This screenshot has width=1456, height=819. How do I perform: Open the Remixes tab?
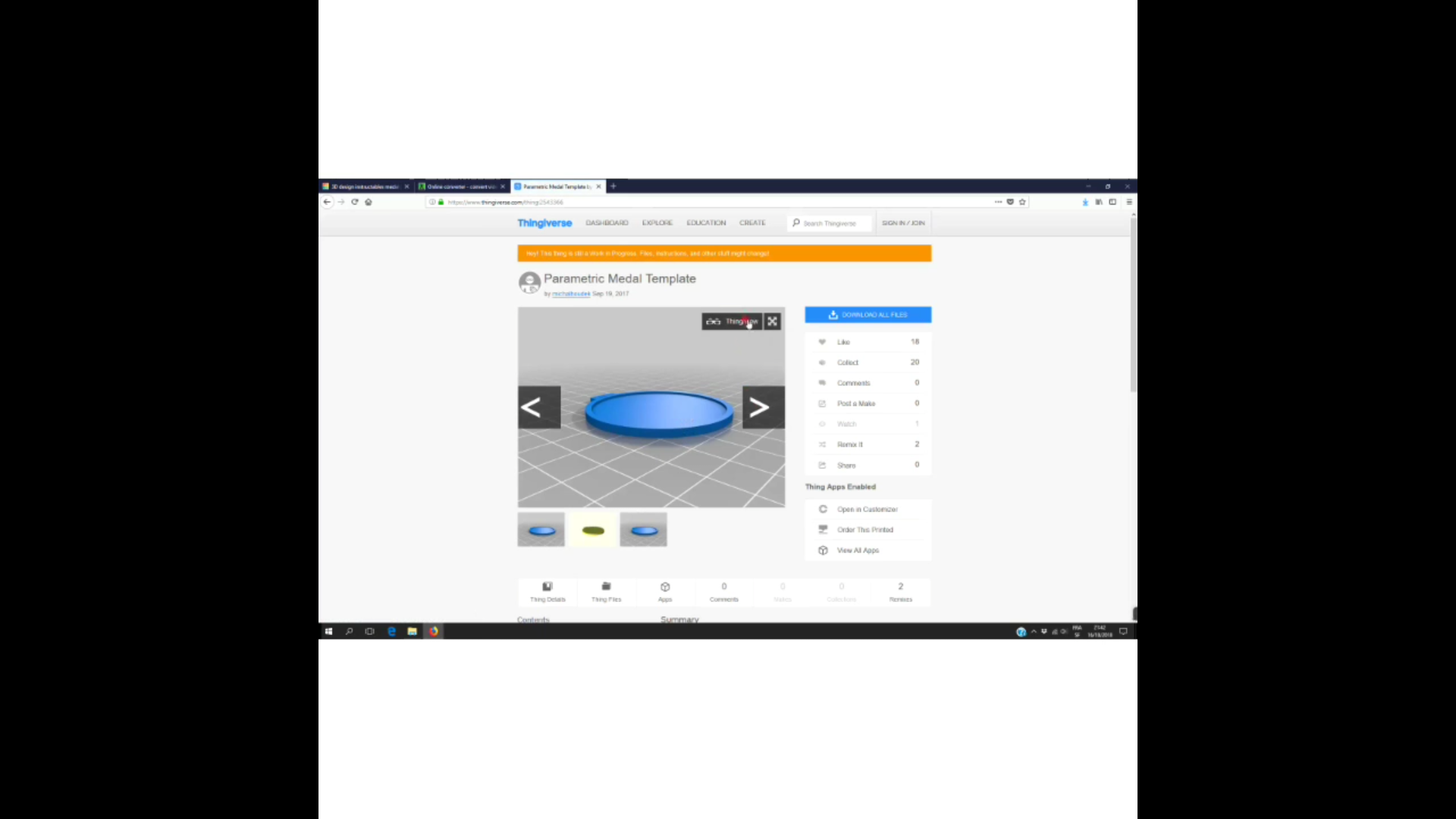pos(901,592)
